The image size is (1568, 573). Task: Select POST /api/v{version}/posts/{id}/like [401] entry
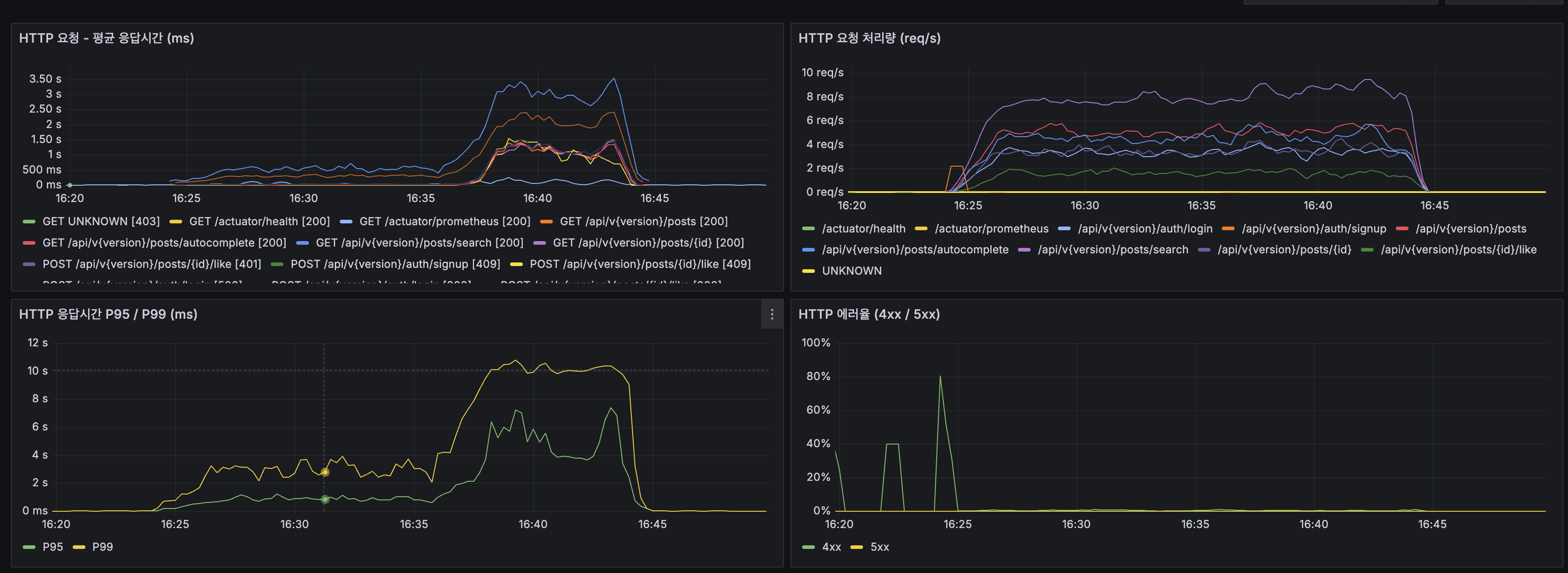point(152,263)
